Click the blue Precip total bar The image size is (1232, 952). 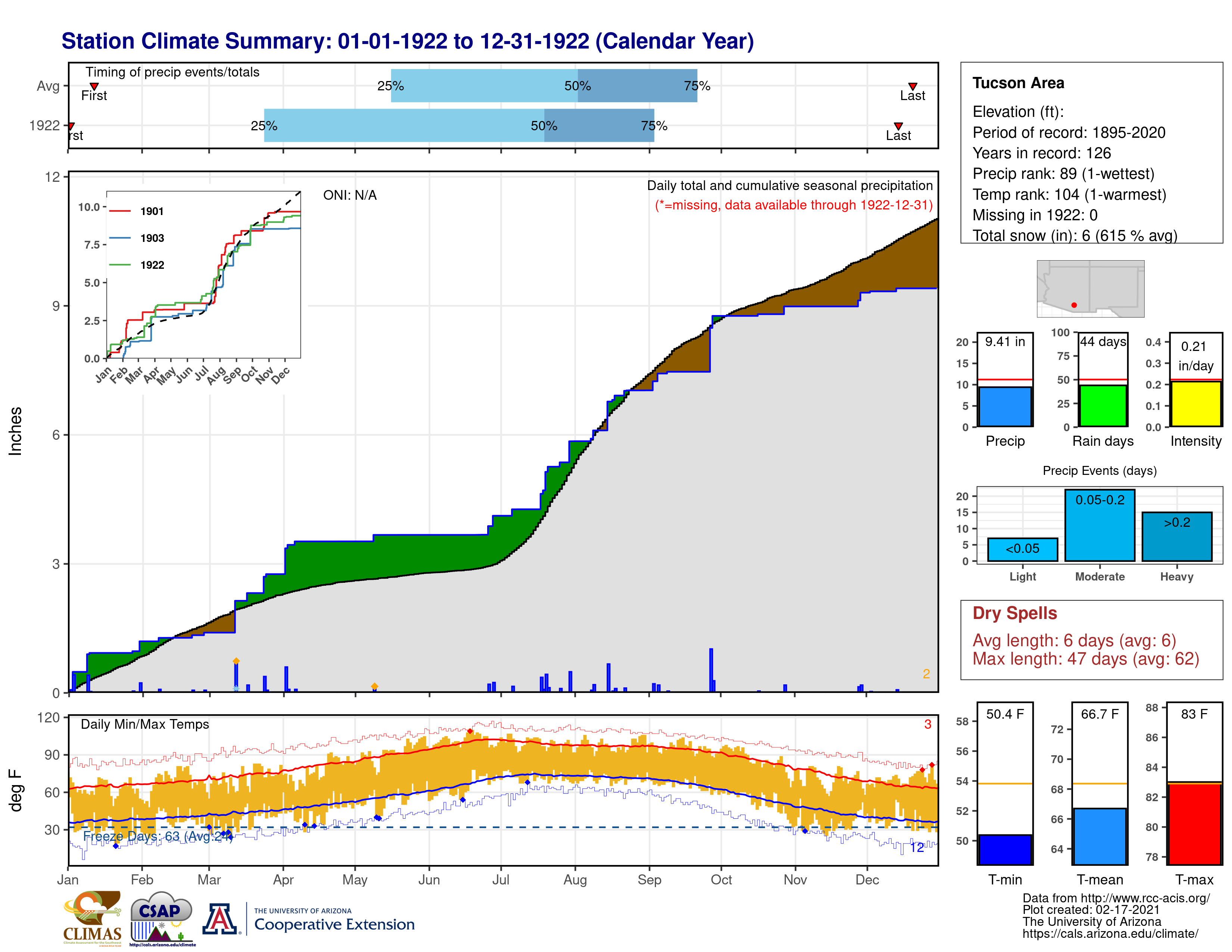point(1005,406)
